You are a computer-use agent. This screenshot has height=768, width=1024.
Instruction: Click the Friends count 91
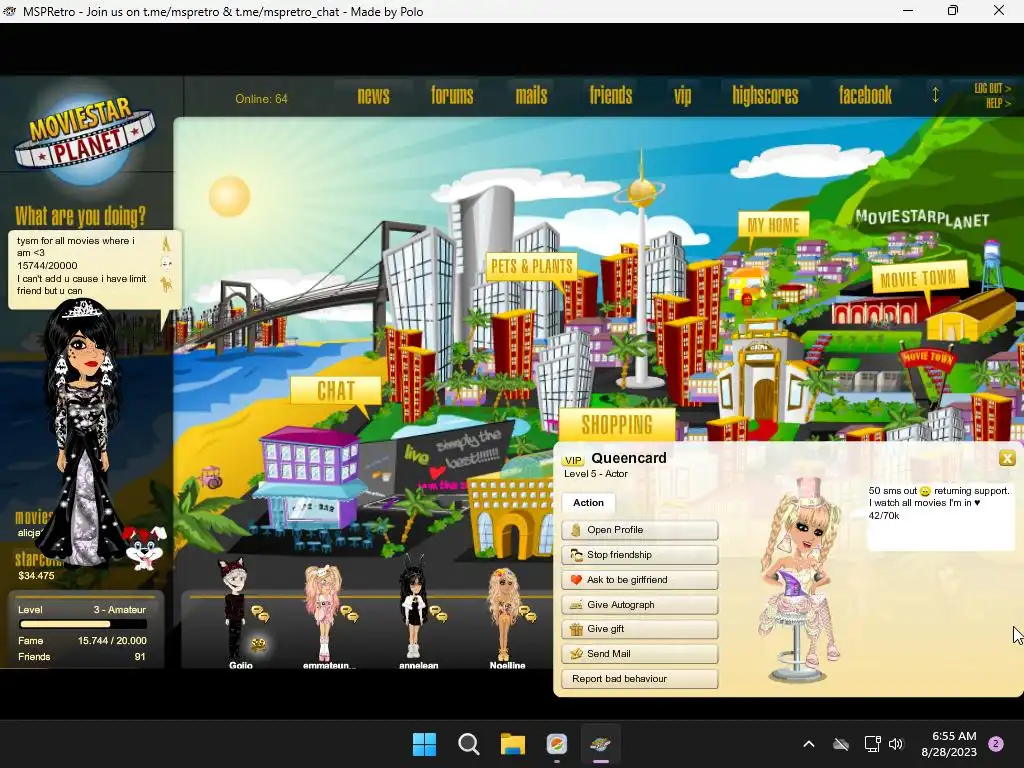[x=140, y=657]
